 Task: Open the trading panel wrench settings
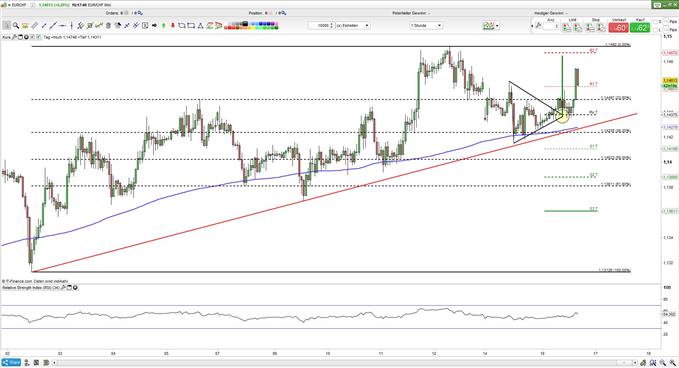click(x=538, y=26)
